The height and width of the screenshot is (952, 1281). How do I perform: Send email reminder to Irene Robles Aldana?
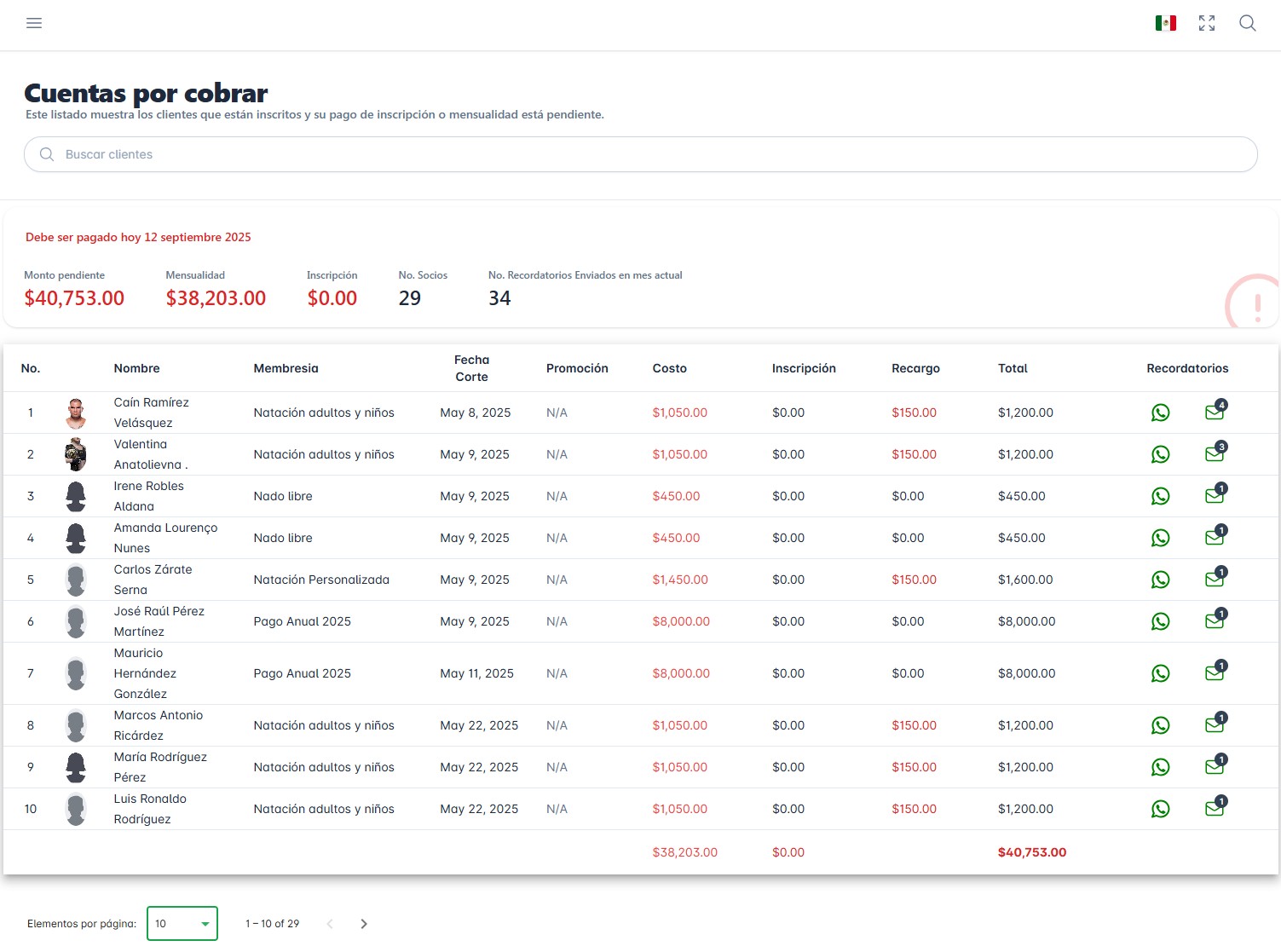(x=1215, y=496)
